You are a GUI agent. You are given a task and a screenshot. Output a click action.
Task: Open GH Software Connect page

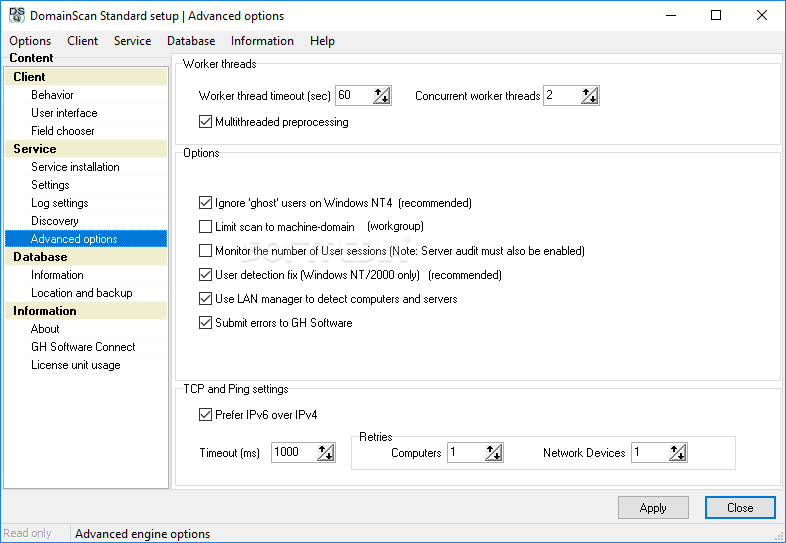83,347
